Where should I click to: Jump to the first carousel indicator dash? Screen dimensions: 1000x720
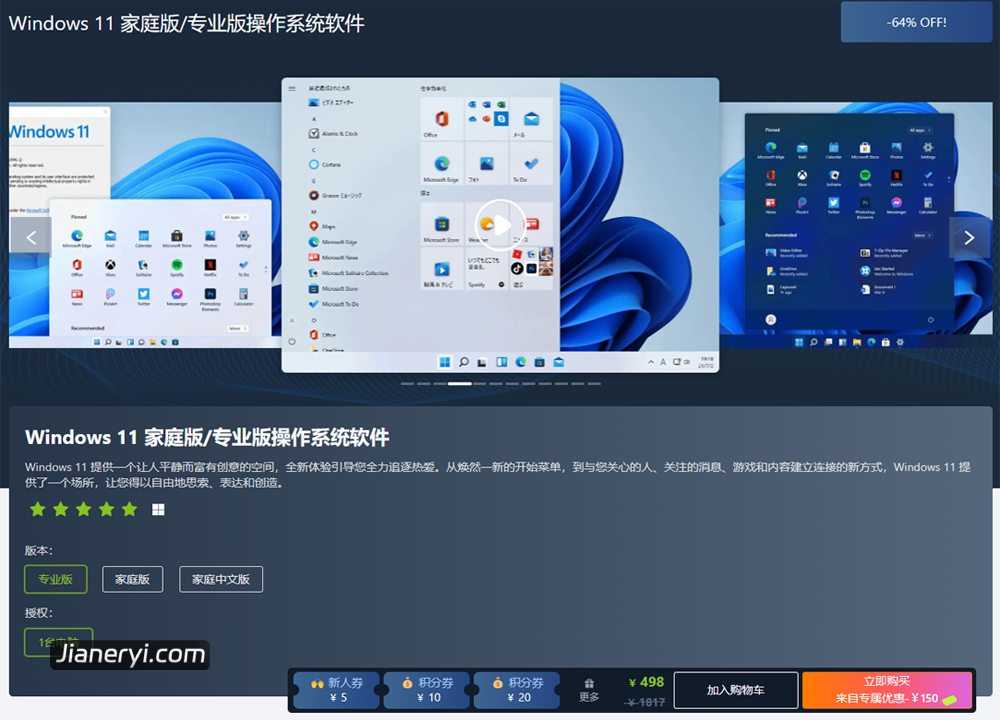pos(407,384)
